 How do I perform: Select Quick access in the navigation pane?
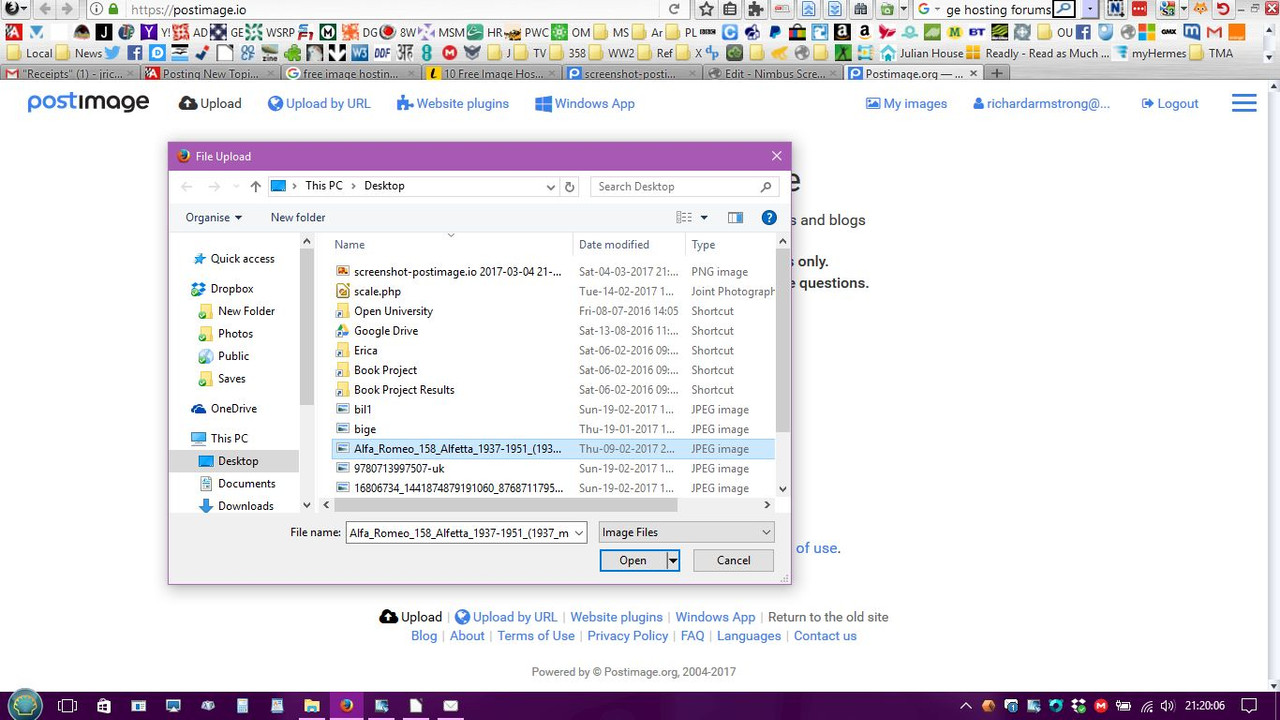point(242,258)
